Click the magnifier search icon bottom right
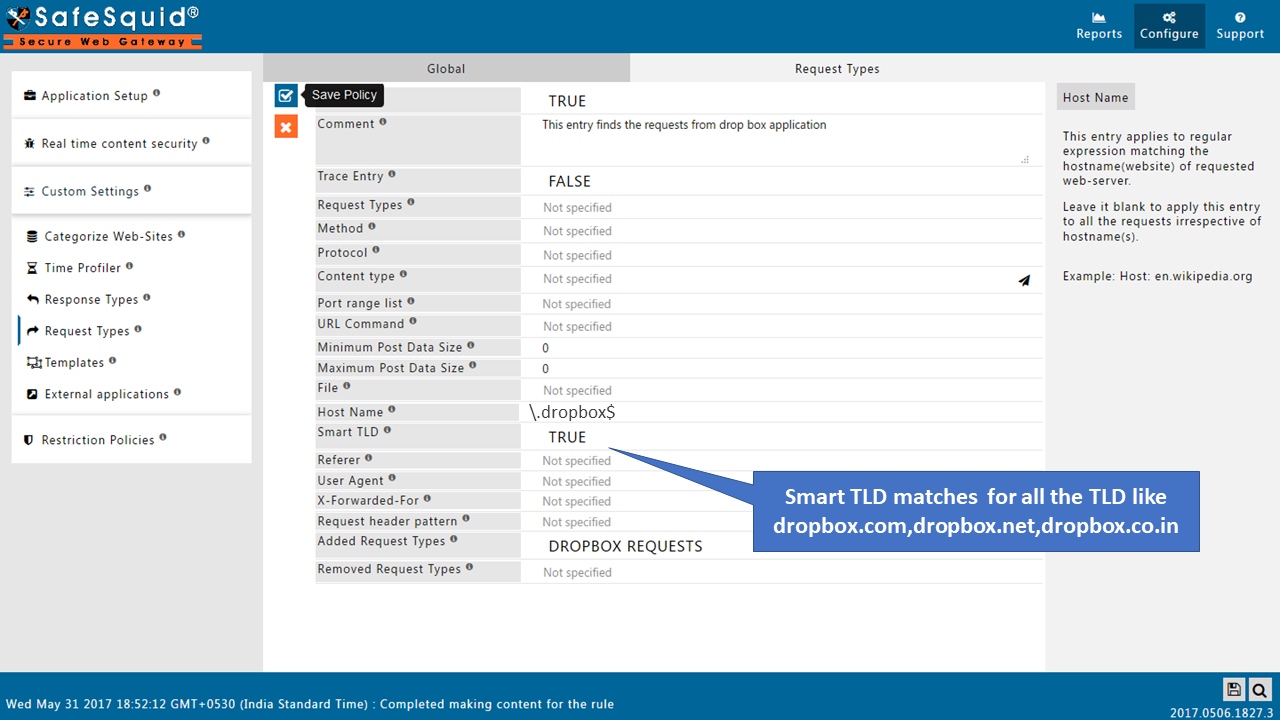1280x720 pixels. 1259,689
